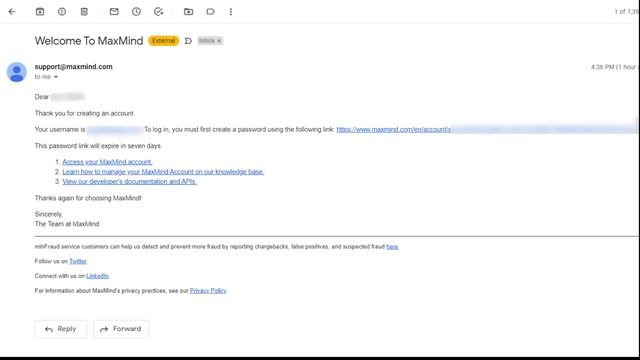Screen dimensions: 640x360
Task: Click the importance marker next to External
Action: coord(188,41)
